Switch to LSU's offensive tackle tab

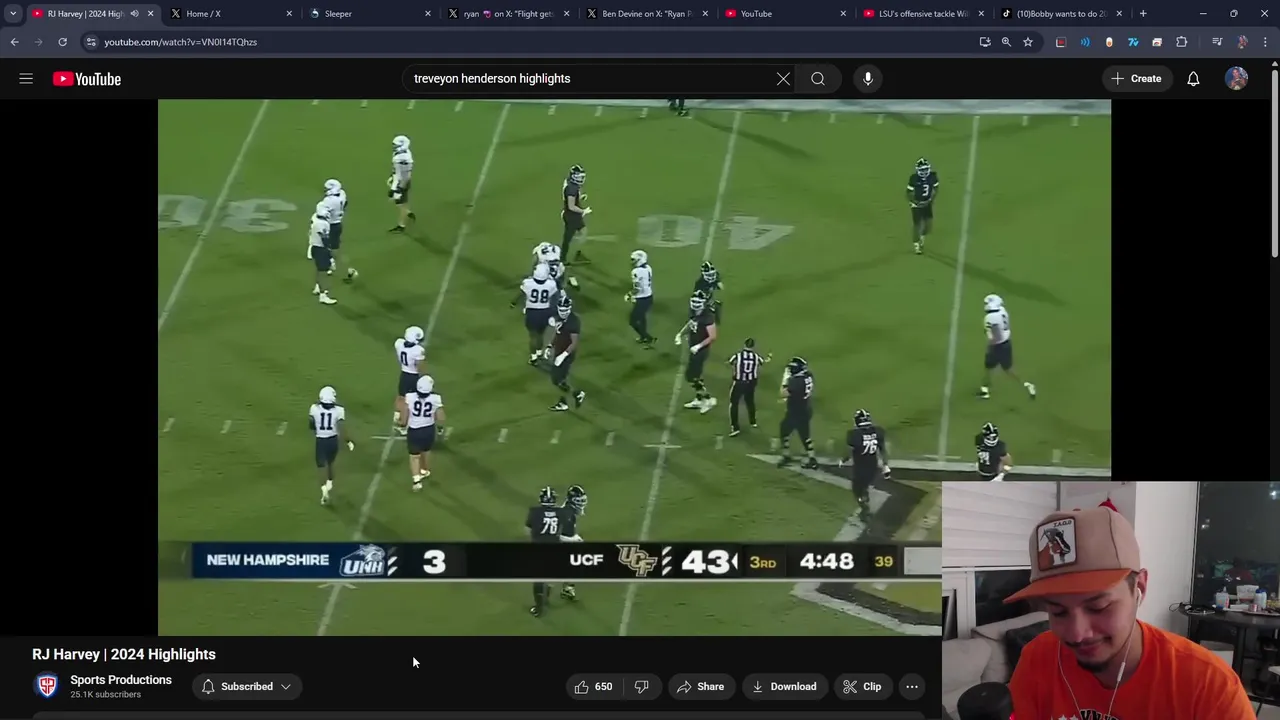pos(922,14)
